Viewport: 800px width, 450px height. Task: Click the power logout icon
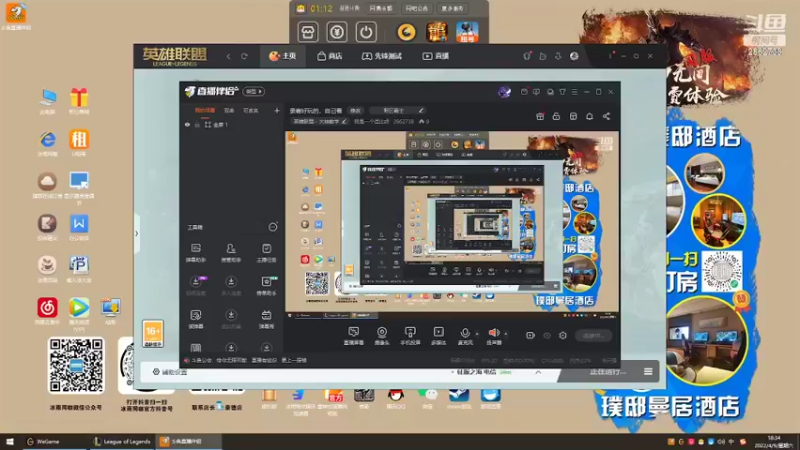tap(366, 32)
